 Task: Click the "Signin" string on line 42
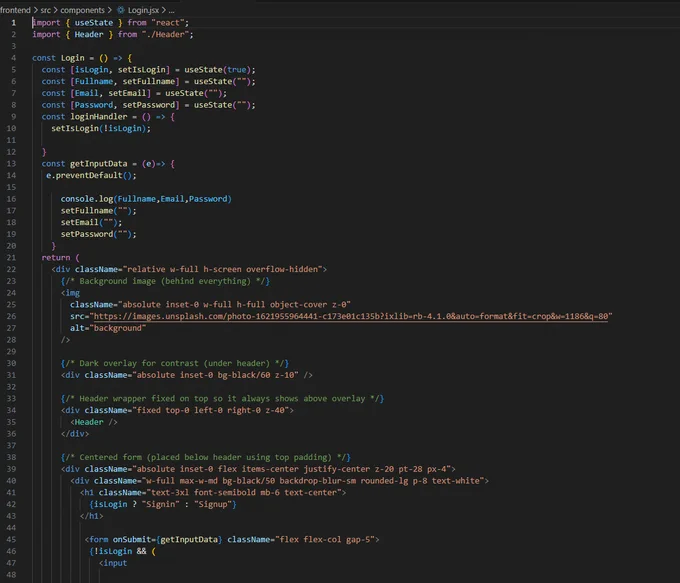160,504
